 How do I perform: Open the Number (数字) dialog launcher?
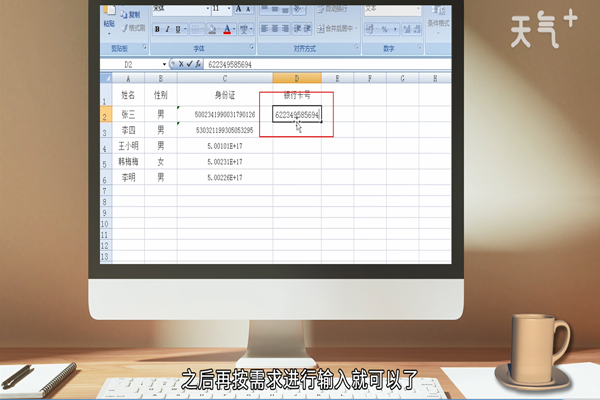pyautogui.click(x=419, y=47)
